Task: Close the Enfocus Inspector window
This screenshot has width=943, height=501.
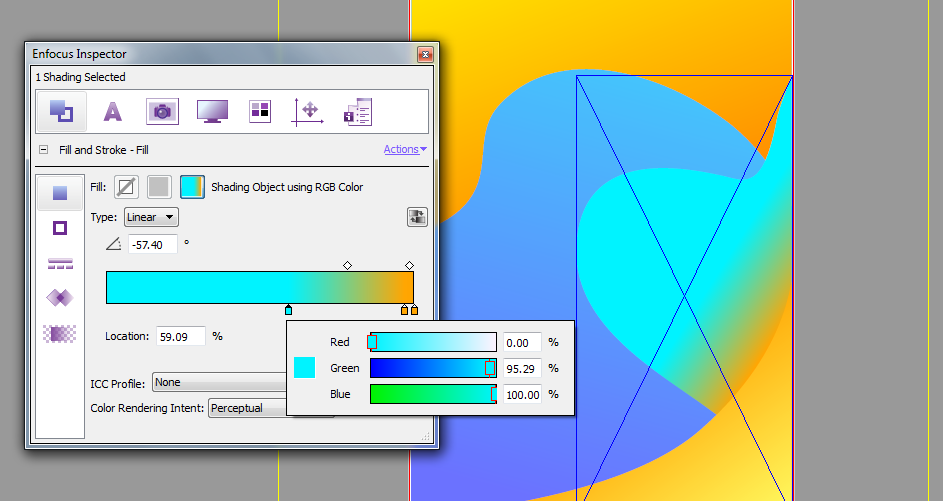Action: (425, 54)
